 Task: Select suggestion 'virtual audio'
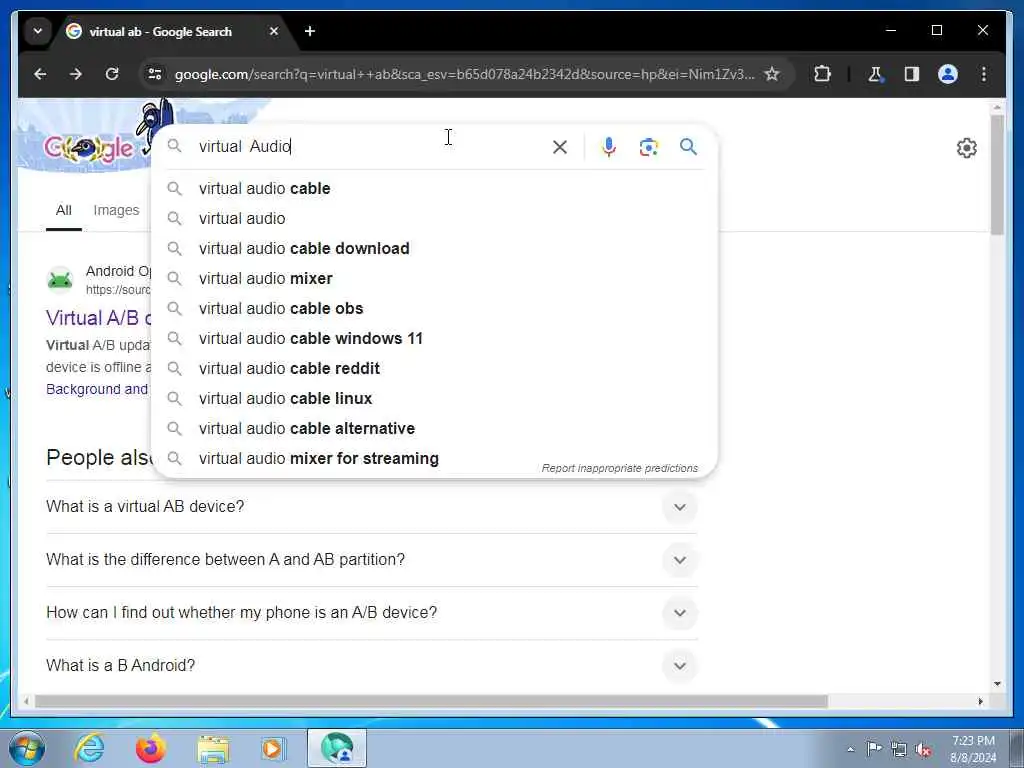(x=434, y=219)
